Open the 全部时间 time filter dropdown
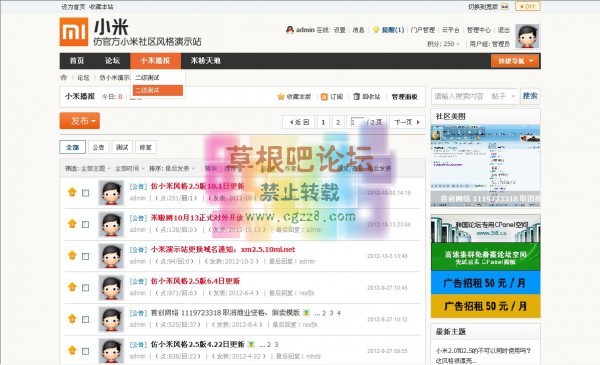The image size is (600, 365). [x=130, y=168]
